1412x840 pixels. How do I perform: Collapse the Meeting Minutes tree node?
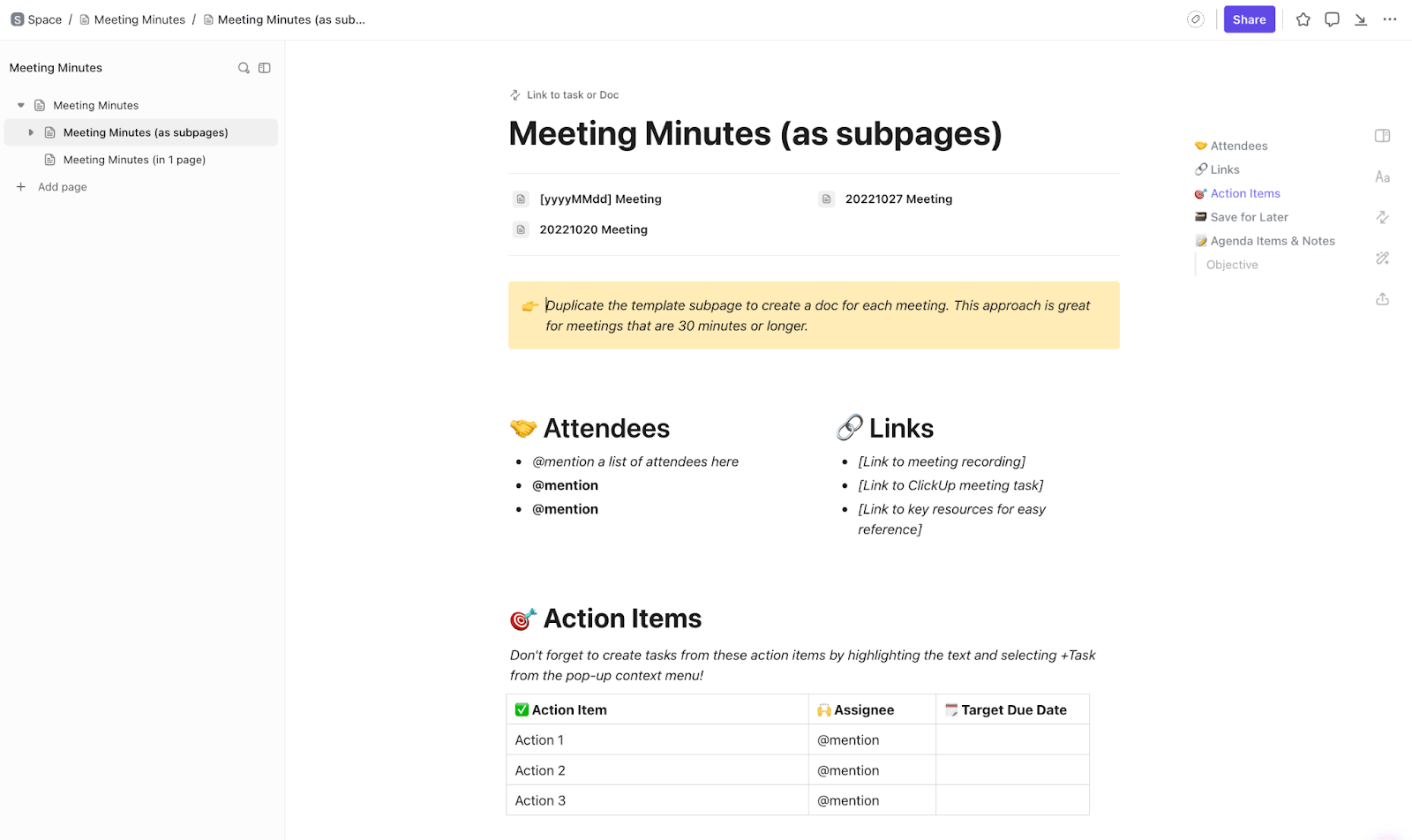pyautogui.click(x=21, y=105)
